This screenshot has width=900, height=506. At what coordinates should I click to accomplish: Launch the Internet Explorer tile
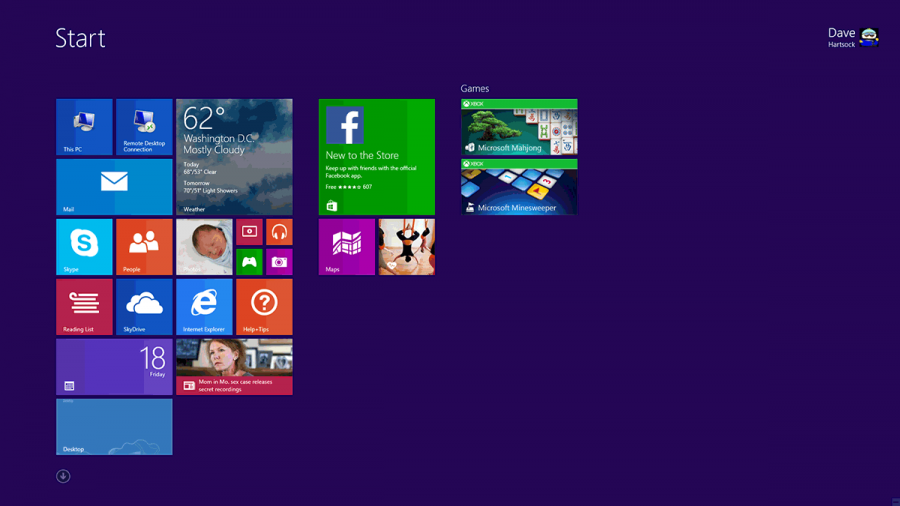pyautogui.click(x=204, y=307)
